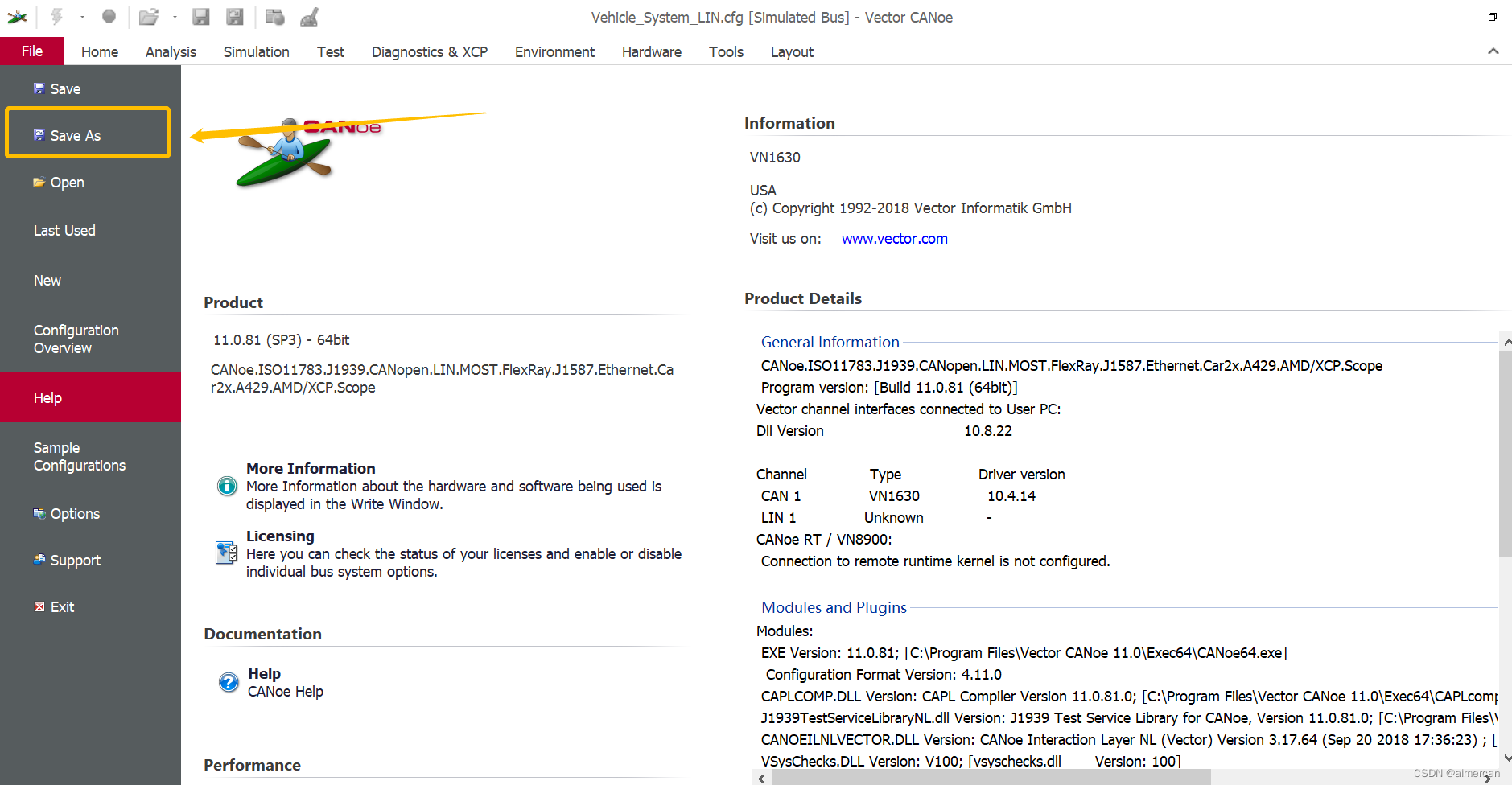Viewport: 1512px width, 785px height.
Task: Click the CANoe kayak logo image
Action: coord(308,152)
